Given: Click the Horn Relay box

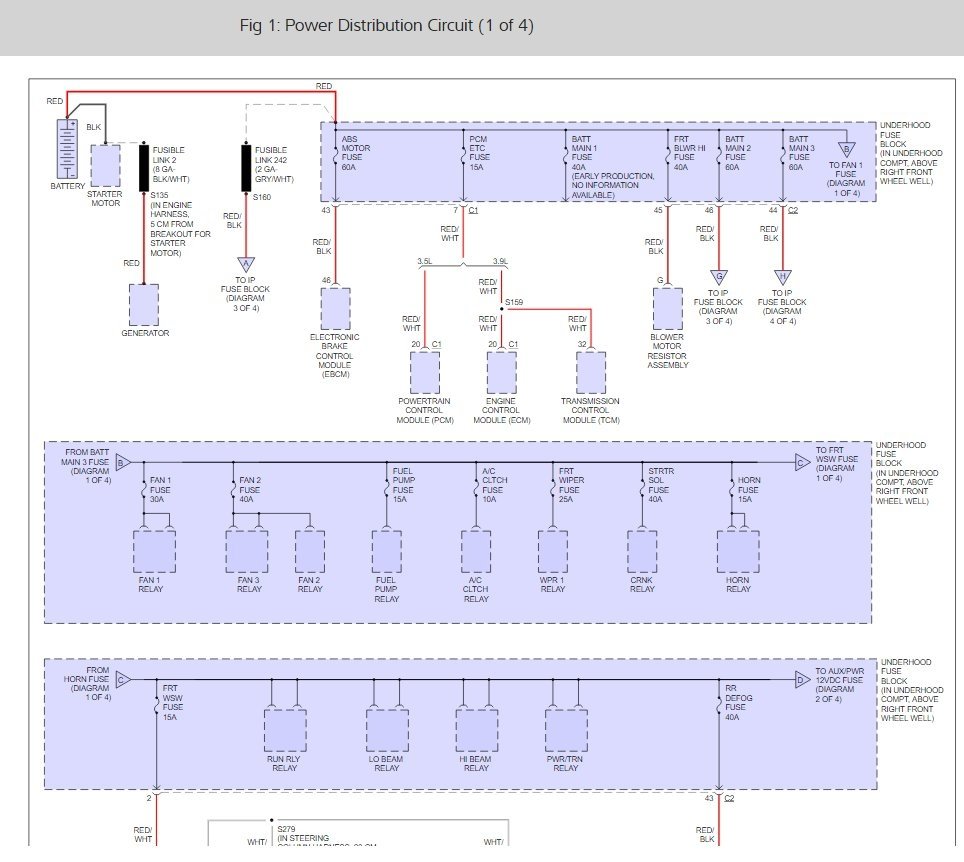Looking at the screenshot, I should coord(738,552).
